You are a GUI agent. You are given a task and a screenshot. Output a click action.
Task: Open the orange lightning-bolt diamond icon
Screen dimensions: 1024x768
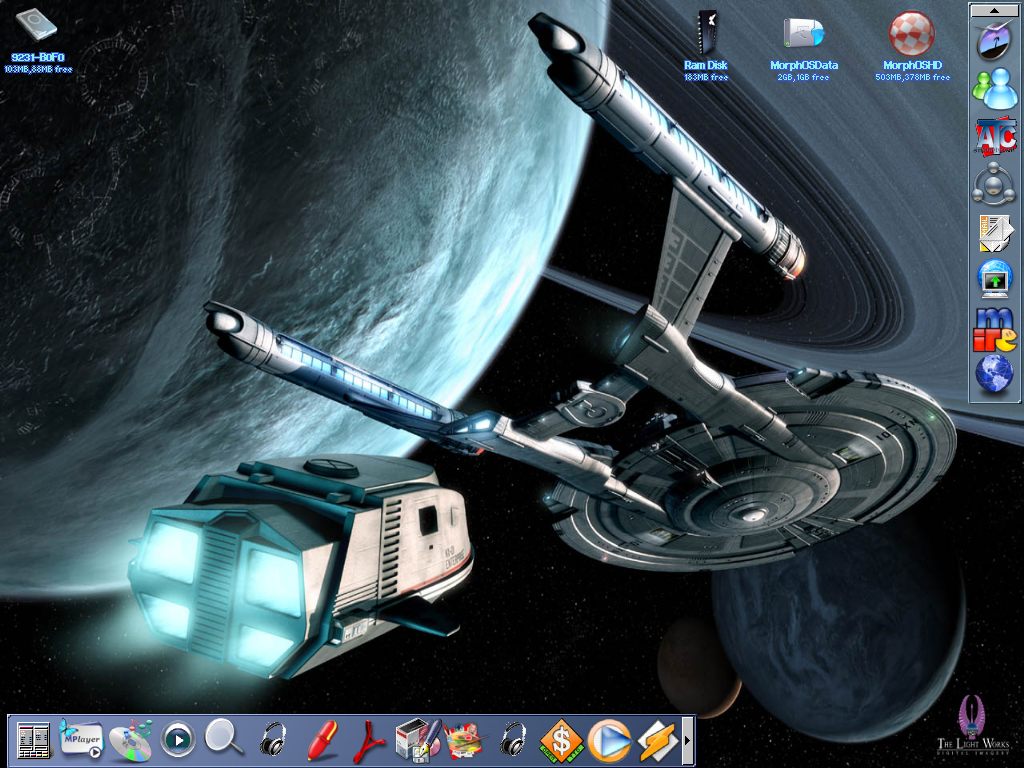pos(658,741)
